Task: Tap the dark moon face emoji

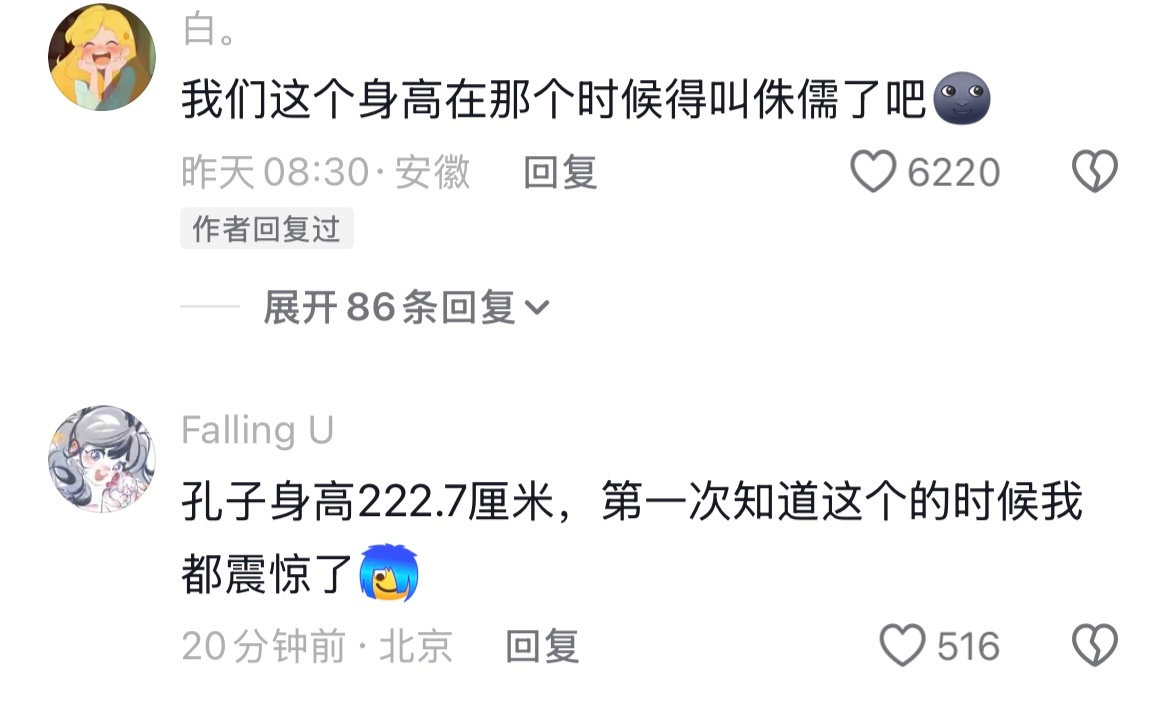Action: point(962,98)
